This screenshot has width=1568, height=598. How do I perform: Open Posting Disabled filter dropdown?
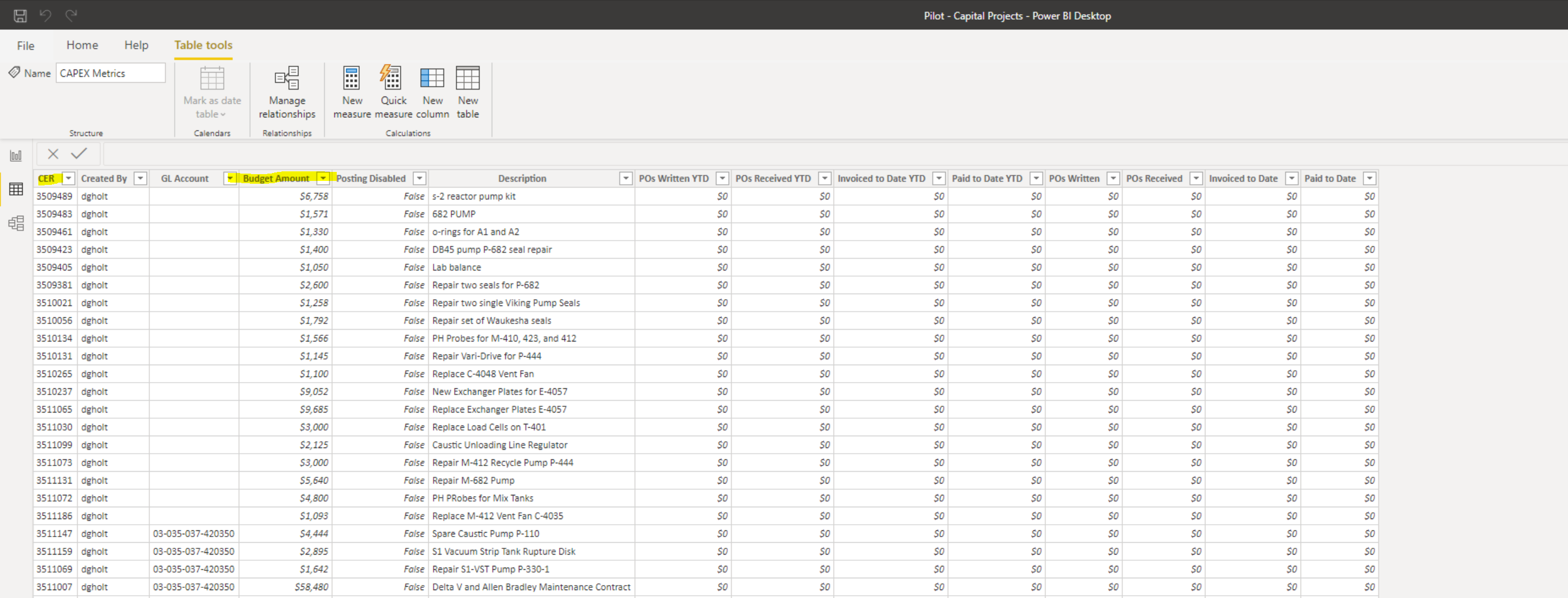click(x=420, y=178)
